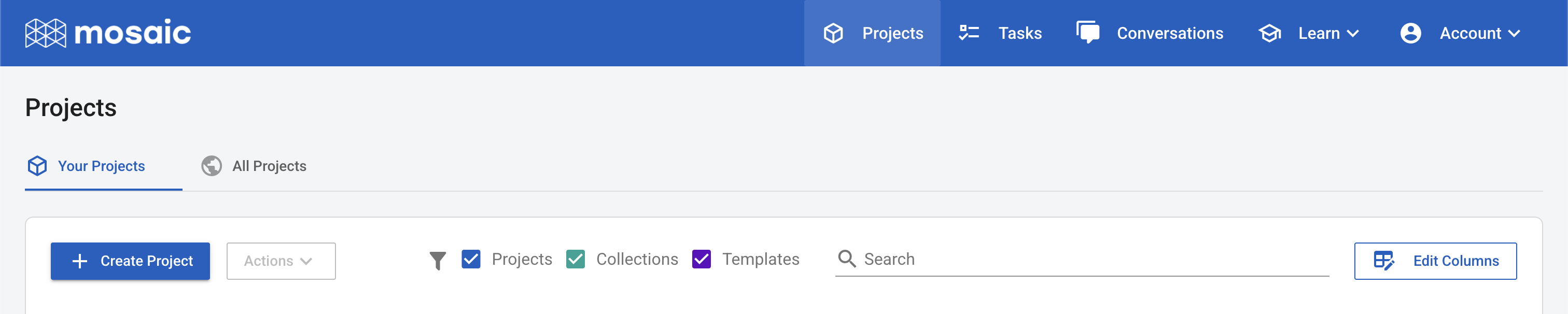Screen dimensions: 1568x314
Task: Expand the Learn menu chevron
Action: tap(1352, 34)
